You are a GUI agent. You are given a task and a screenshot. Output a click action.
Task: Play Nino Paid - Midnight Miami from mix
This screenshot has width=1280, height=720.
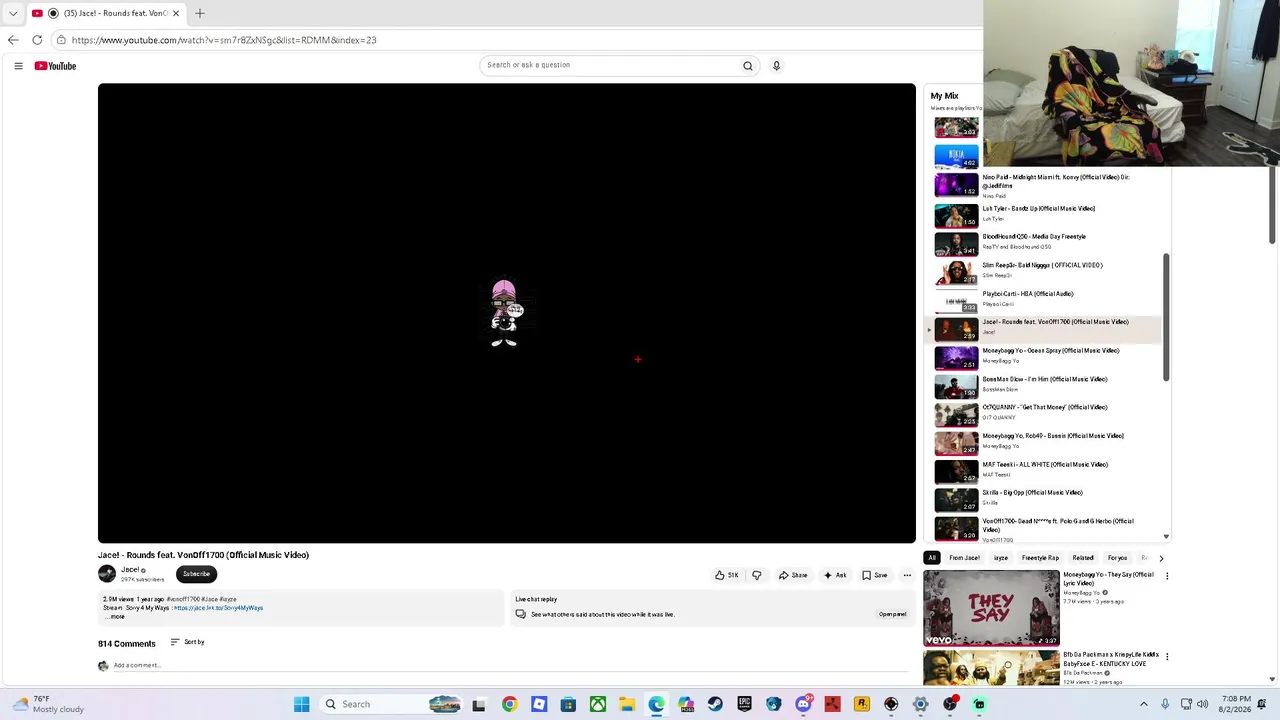1046,186
